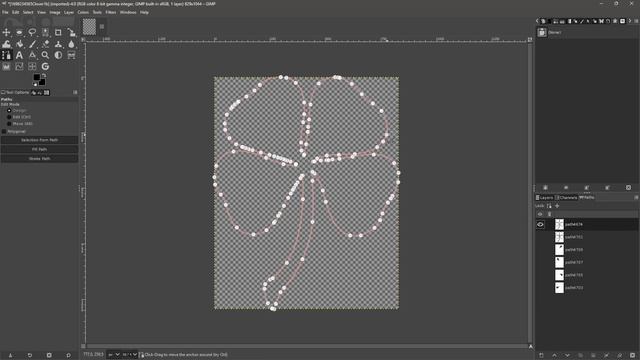The width and height of the screenshot is (640, 360).
Task: Select the Smudge droplet tool
Action: click(71, 44)
